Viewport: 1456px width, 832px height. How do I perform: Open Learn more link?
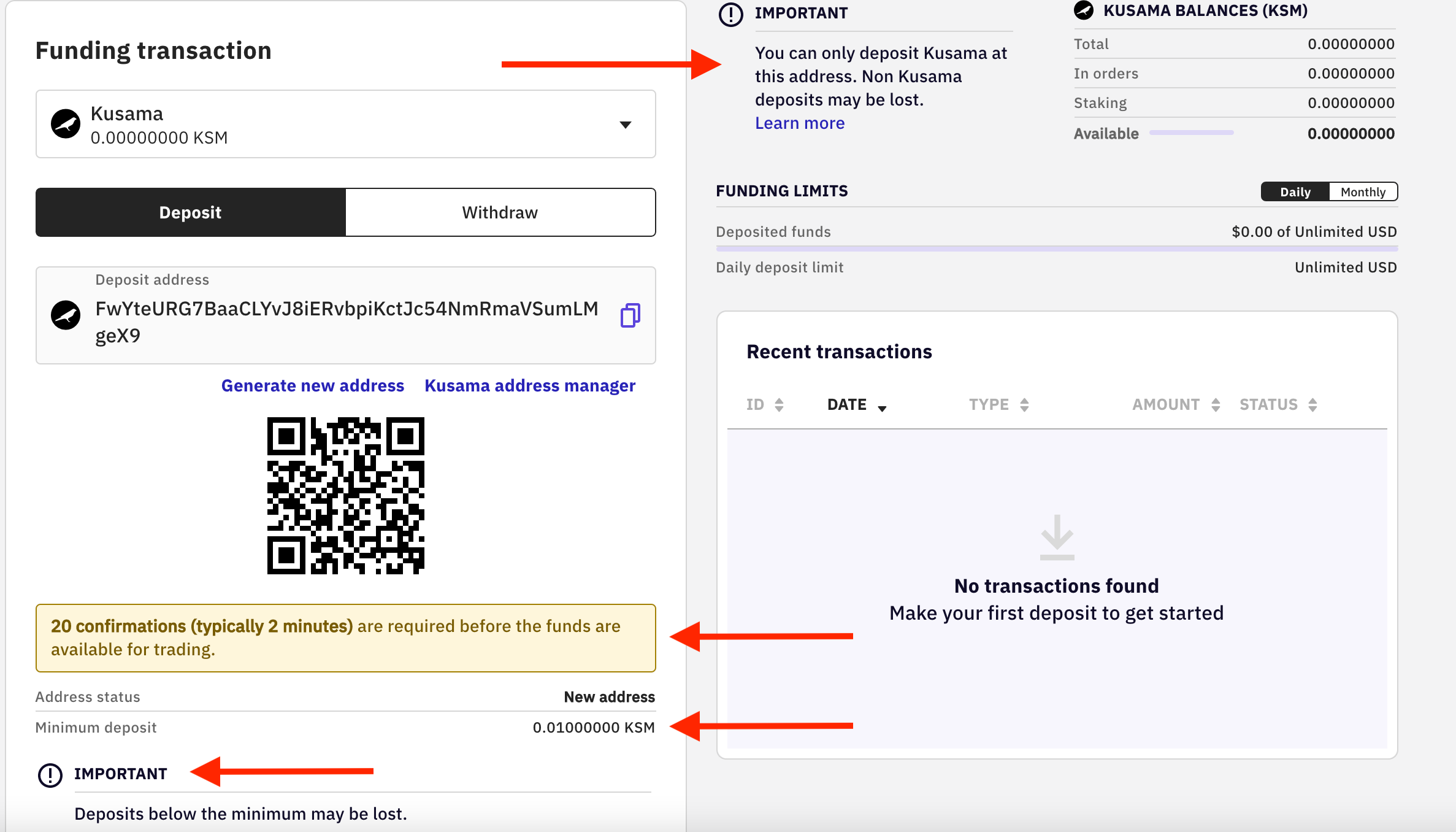click(x=800, y=123)
